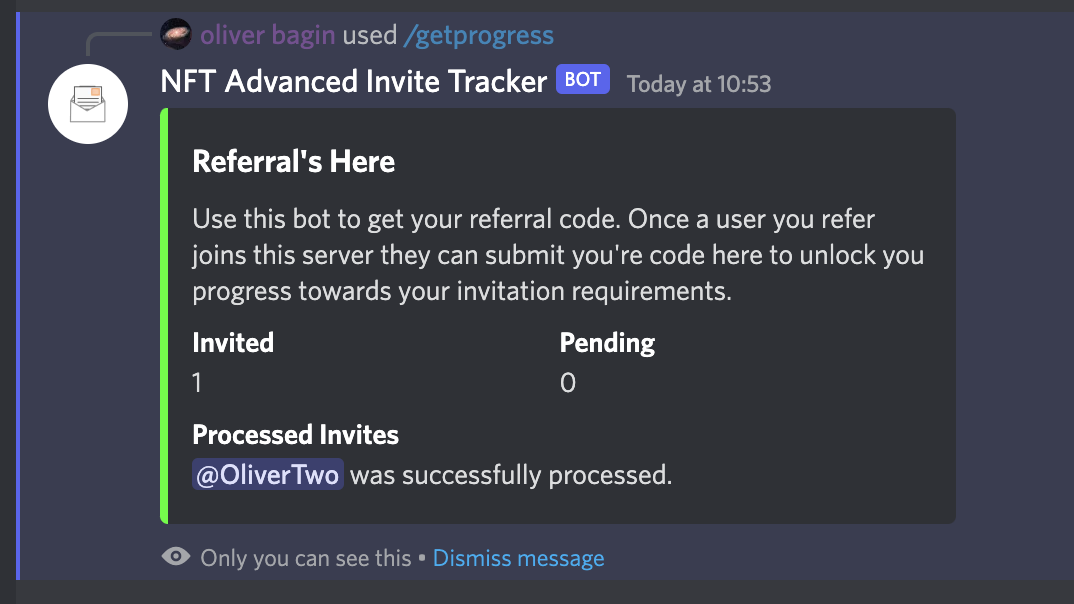Screen dimensions: 1074x604
Task: Click the Processed Invites heading
Action: coord(295,435)
